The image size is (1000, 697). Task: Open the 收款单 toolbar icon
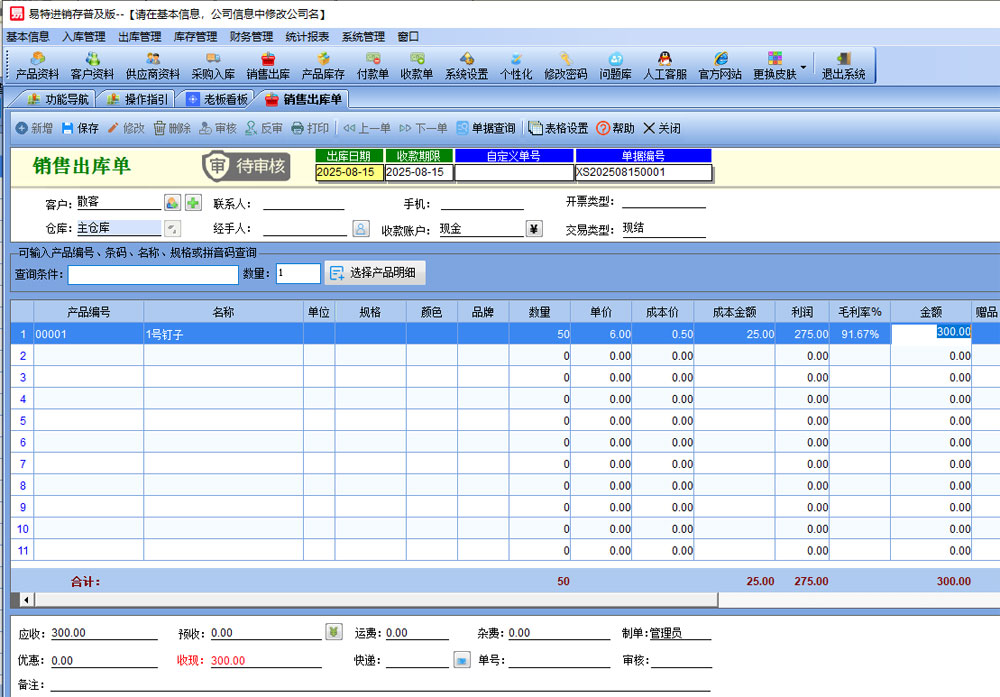[x=417, y=66]
